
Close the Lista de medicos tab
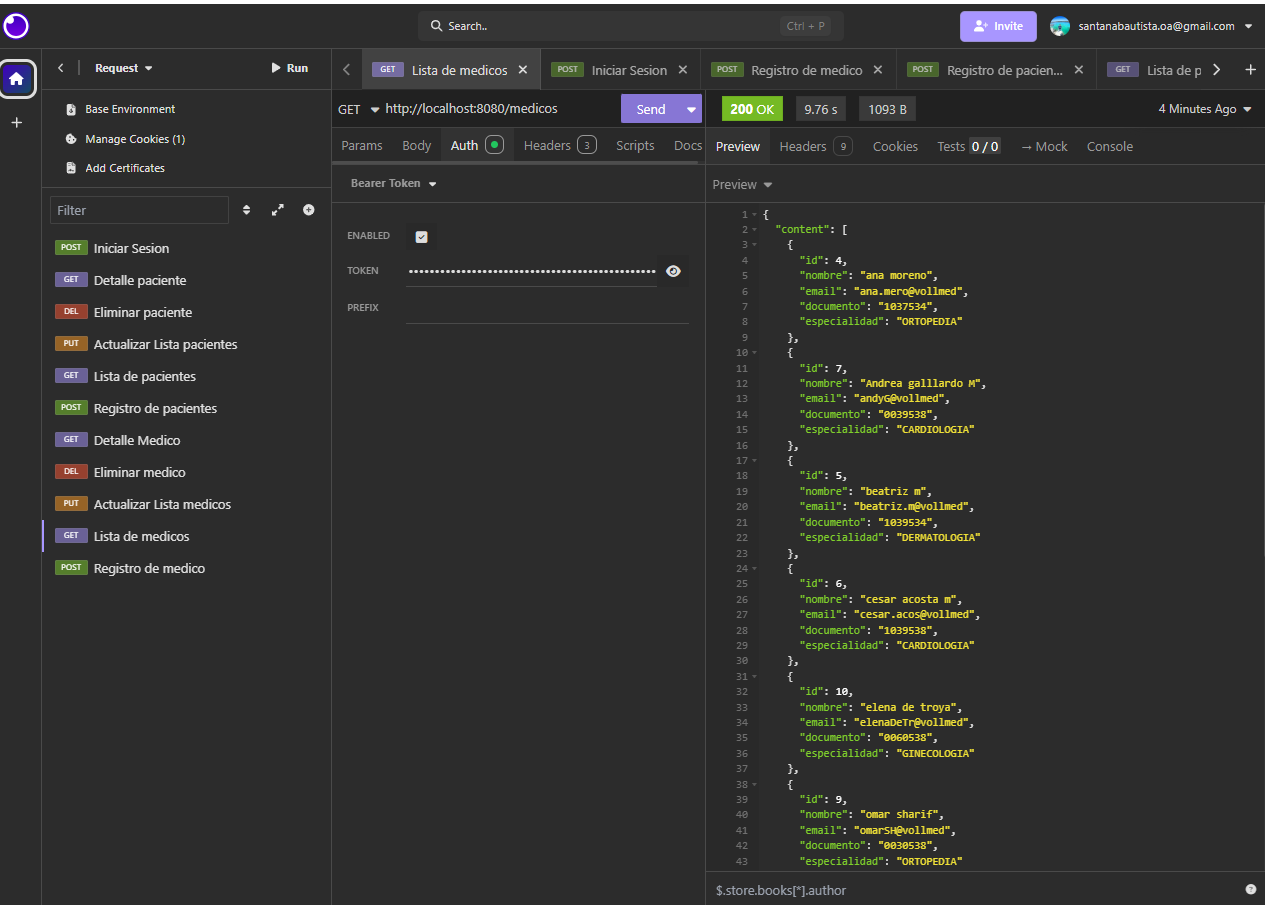523,70
